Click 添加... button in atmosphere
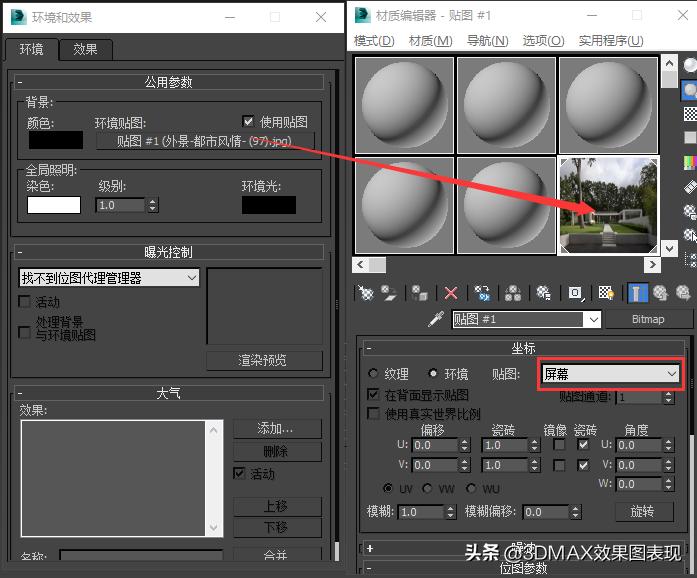Viewport: 697px width, 578px height. (x=276, y=429)
